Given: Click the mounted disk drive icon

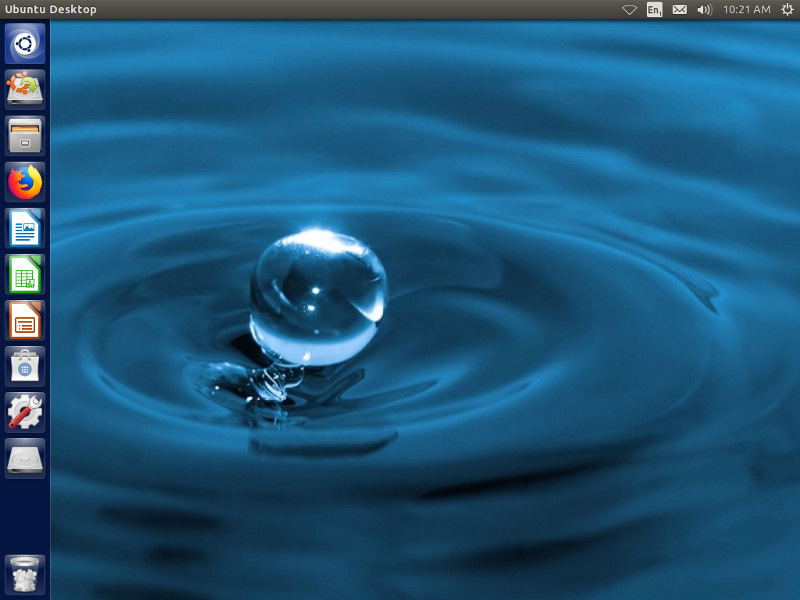Looking at the screenshot, I should pos(25,458).
